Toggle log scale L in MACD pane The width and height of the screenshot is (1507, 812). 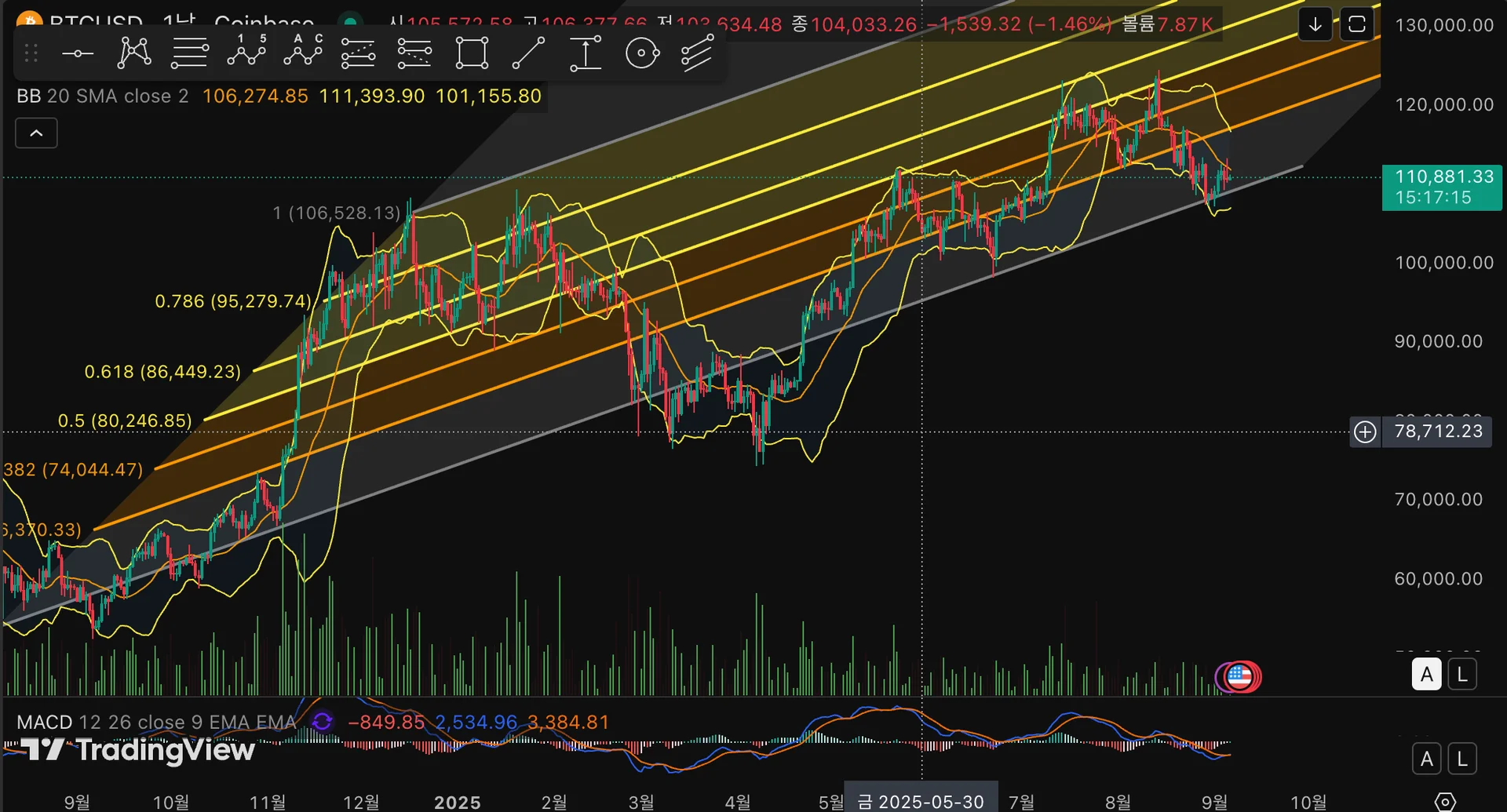(1462, 759)
